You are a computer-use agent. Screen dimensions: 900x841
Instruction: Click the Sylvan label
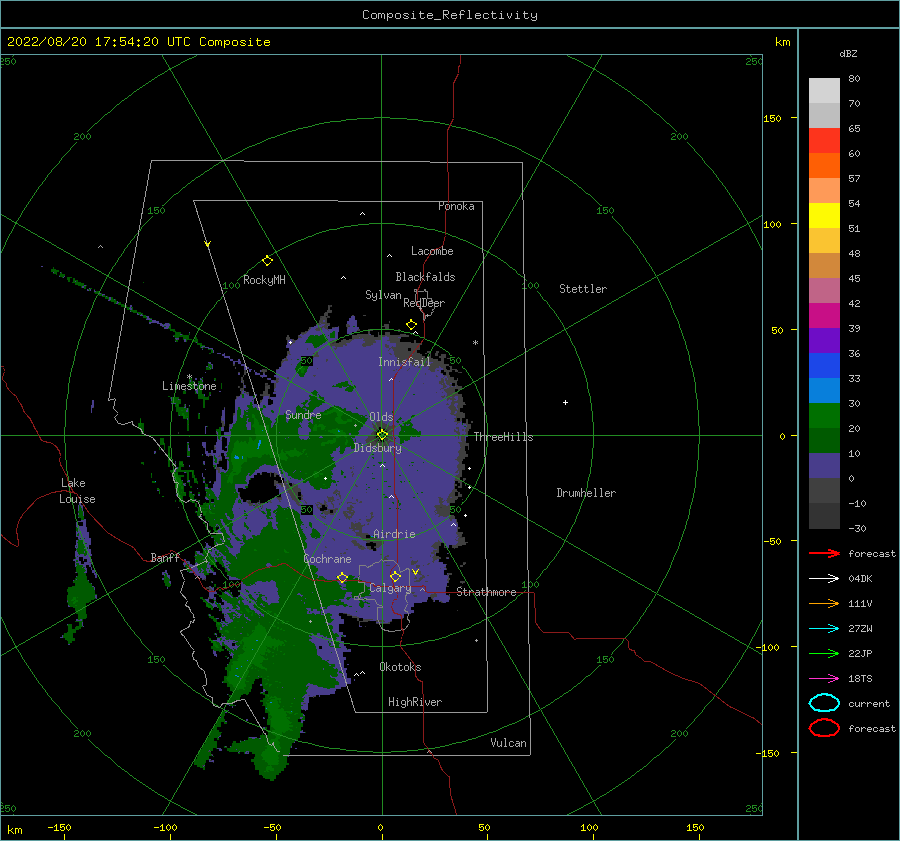[x=383, y=295]
